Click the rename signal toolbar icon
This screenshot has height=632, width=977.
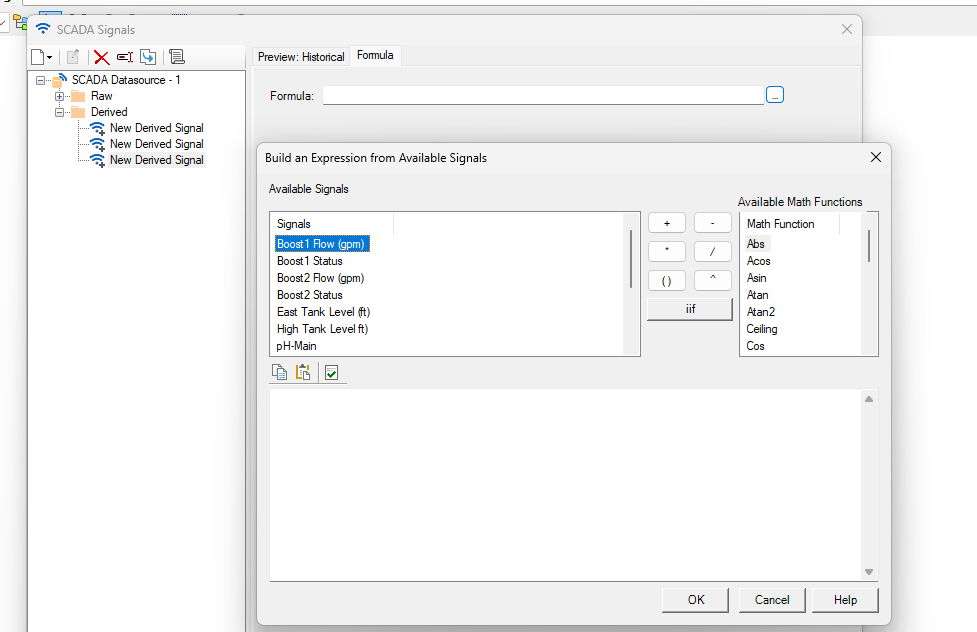coord(125,57)
